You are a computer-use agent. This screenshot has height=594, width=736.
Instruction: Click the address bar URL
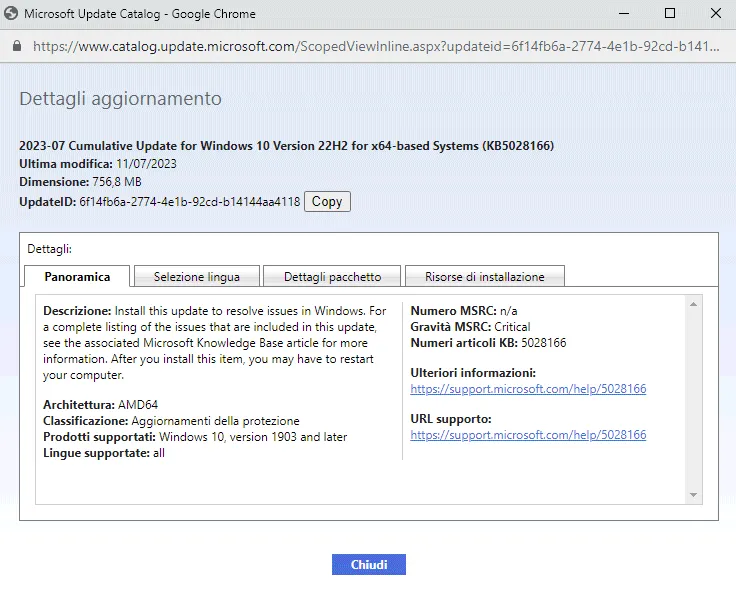click(376, 46)
